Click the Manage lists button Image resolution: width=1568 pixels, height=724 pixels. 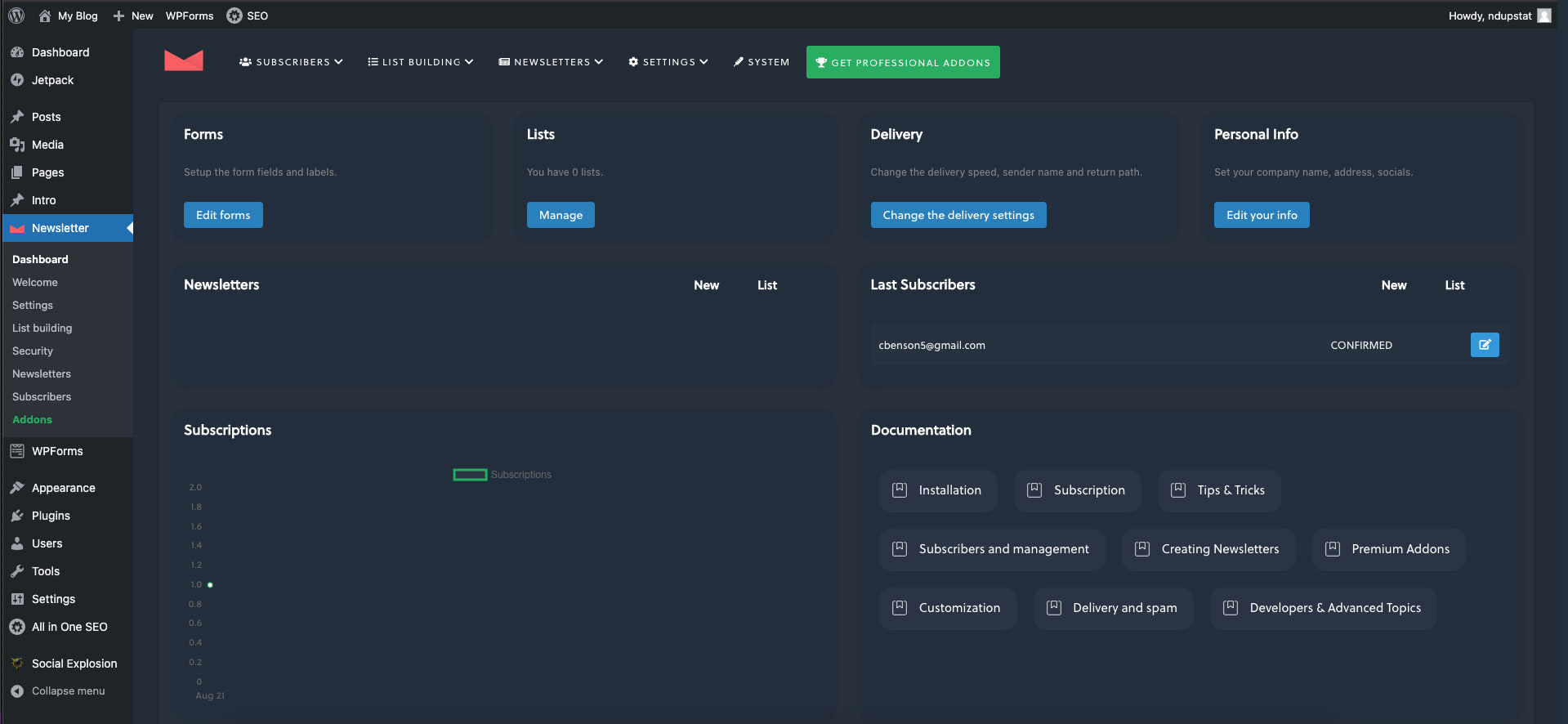561,215
